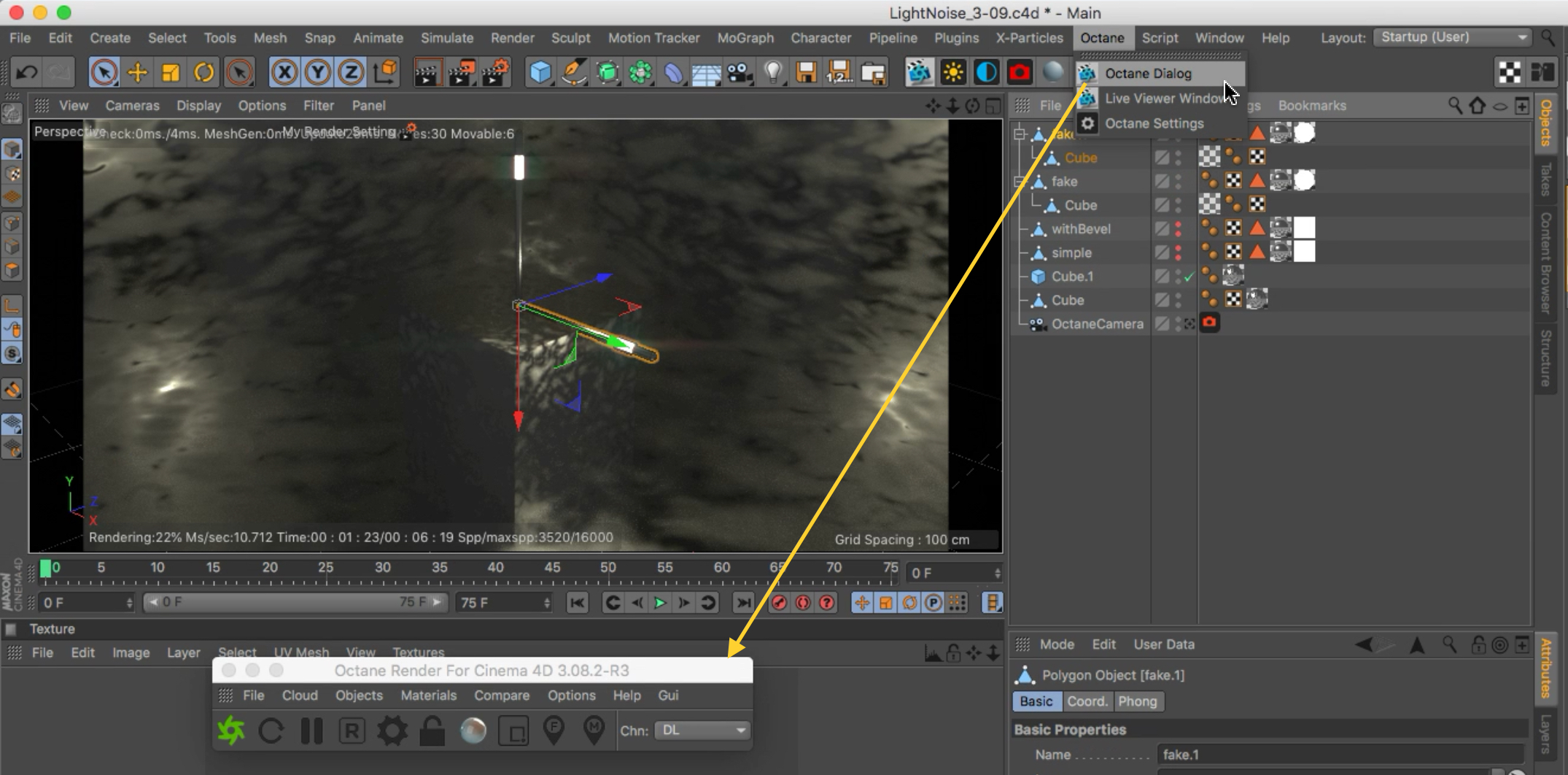Viewport: 1568px width, 775px height.
Task: Jump to the start of the animation
Action: (577, 603)
